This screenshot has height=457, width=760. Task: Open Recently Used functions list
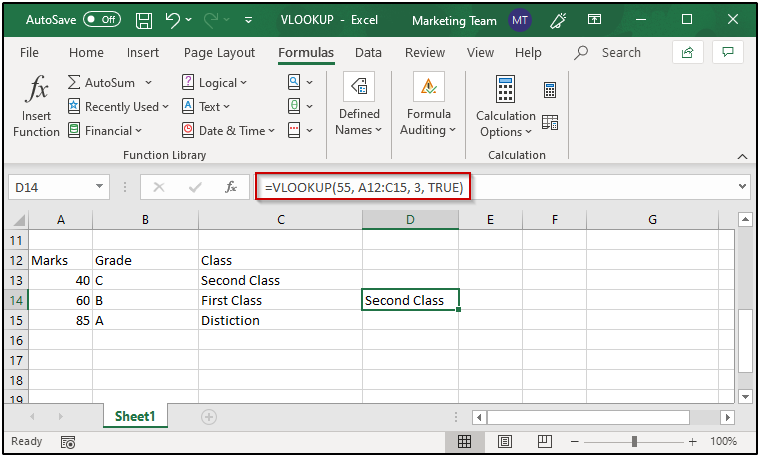pyautogui.click(x=118, y=107)
